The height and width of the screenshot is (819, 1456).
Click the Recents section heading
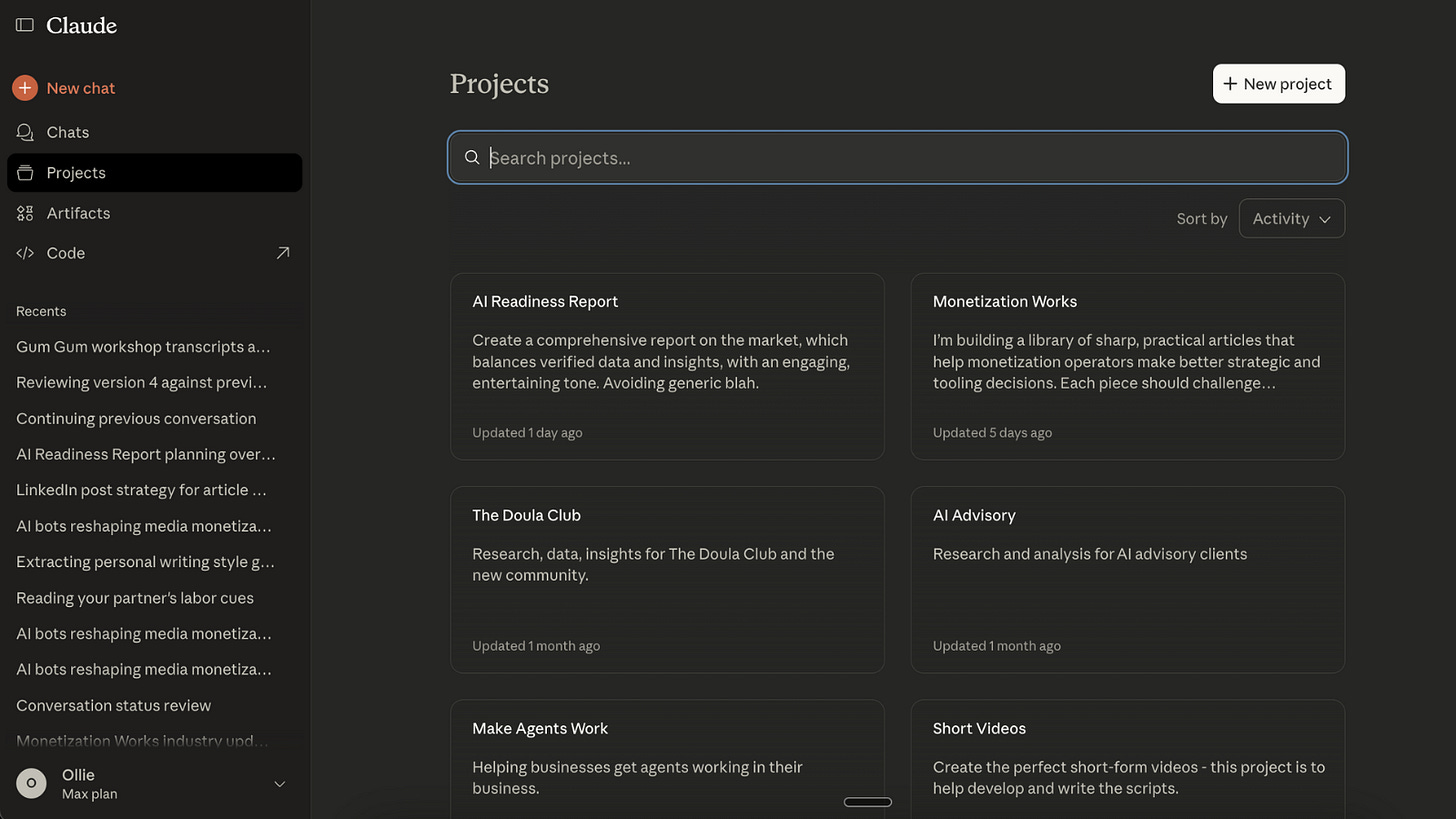(x=41, y=311)
